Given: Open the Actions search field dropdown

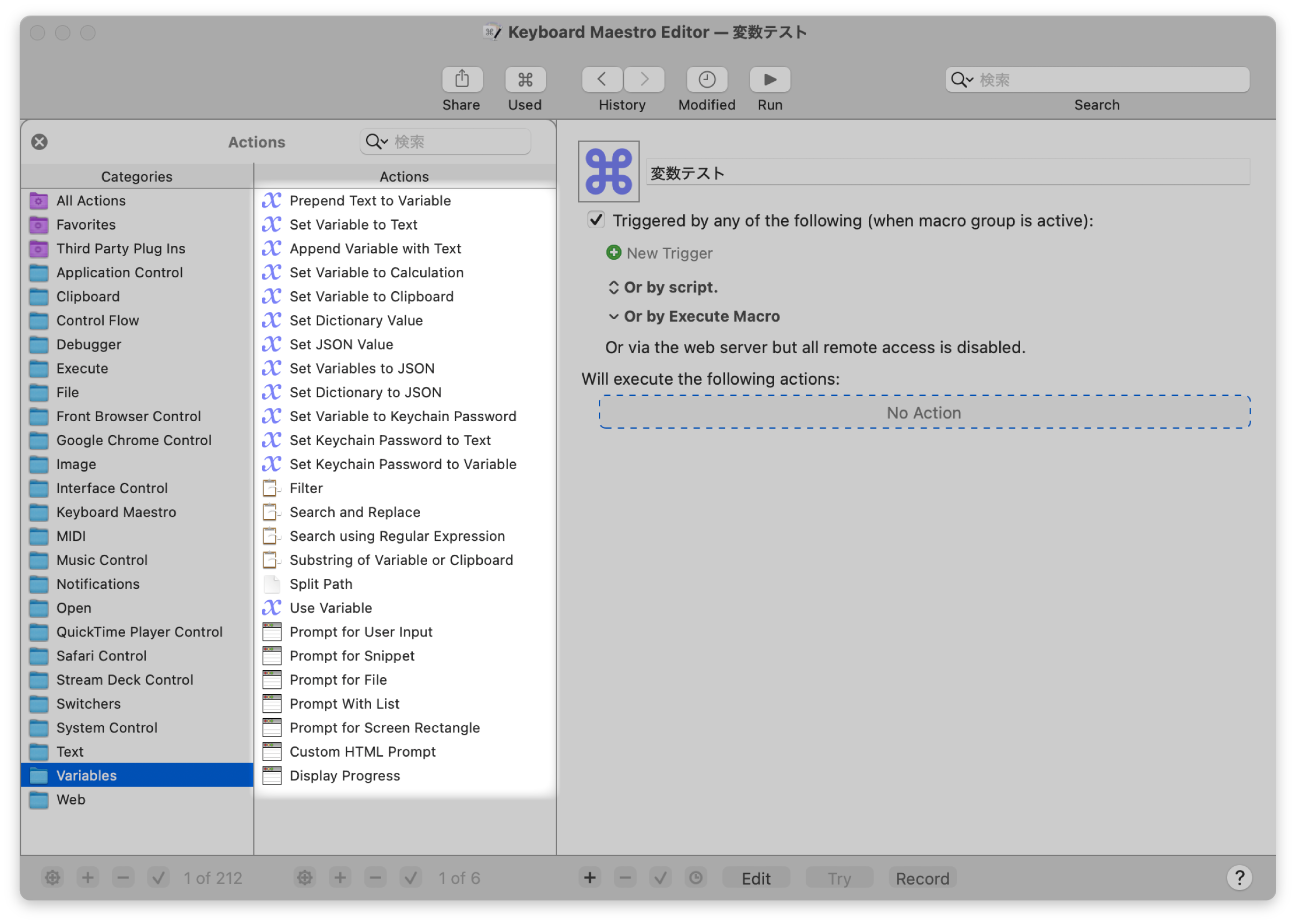Looking at the screenshot, I should click(376, 142).
